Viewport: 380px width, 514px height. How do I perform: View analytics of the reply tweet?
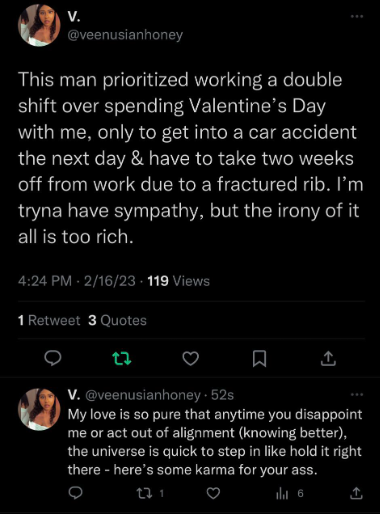pos(290,493)
